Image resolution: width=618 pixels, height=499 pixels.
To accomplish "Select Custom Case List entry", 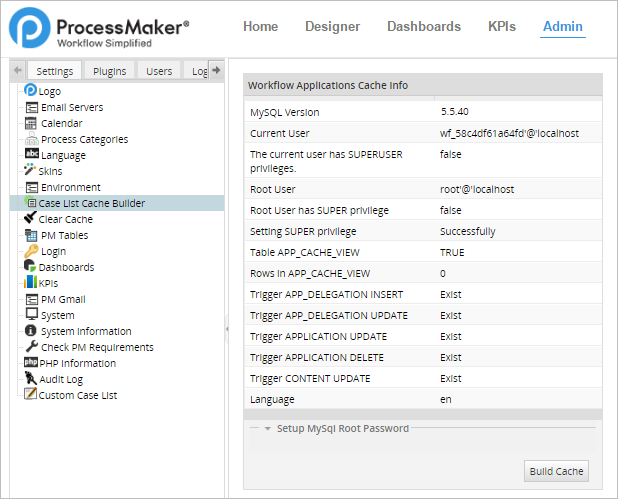I will (x=77, y=395).
